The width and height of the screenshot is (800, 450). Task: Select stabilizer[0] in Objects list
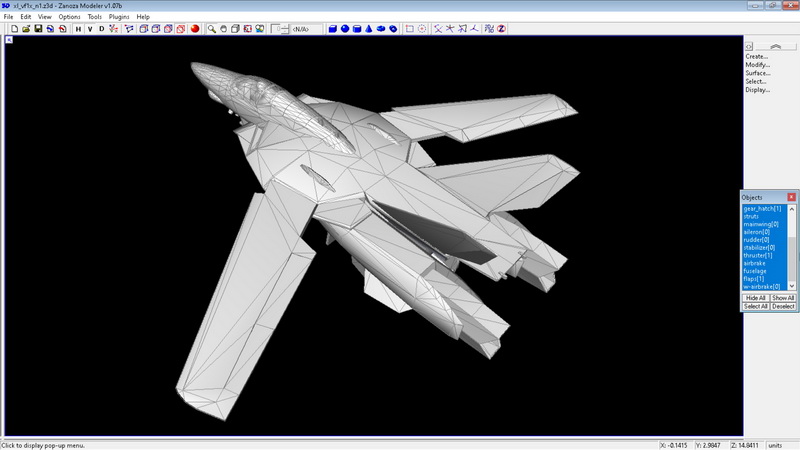[765, 247]
